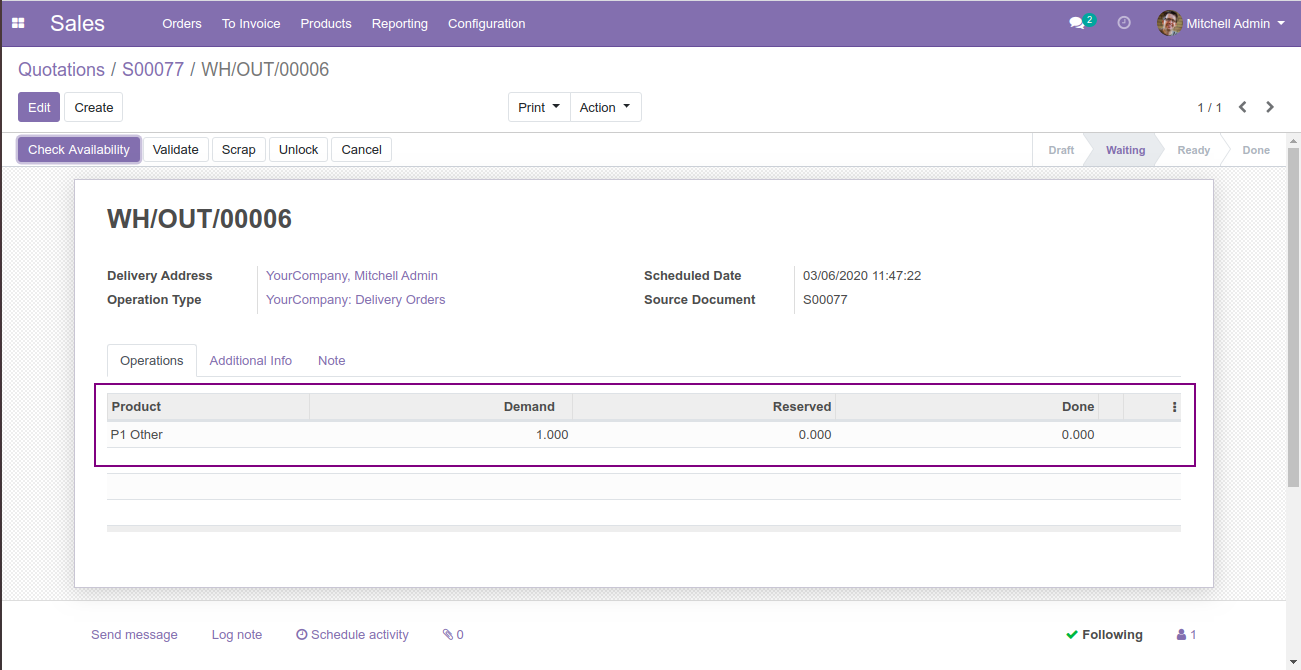1301x670 pixels.
Task: Click pager text 1 / 1
Action: [1210, 107]
